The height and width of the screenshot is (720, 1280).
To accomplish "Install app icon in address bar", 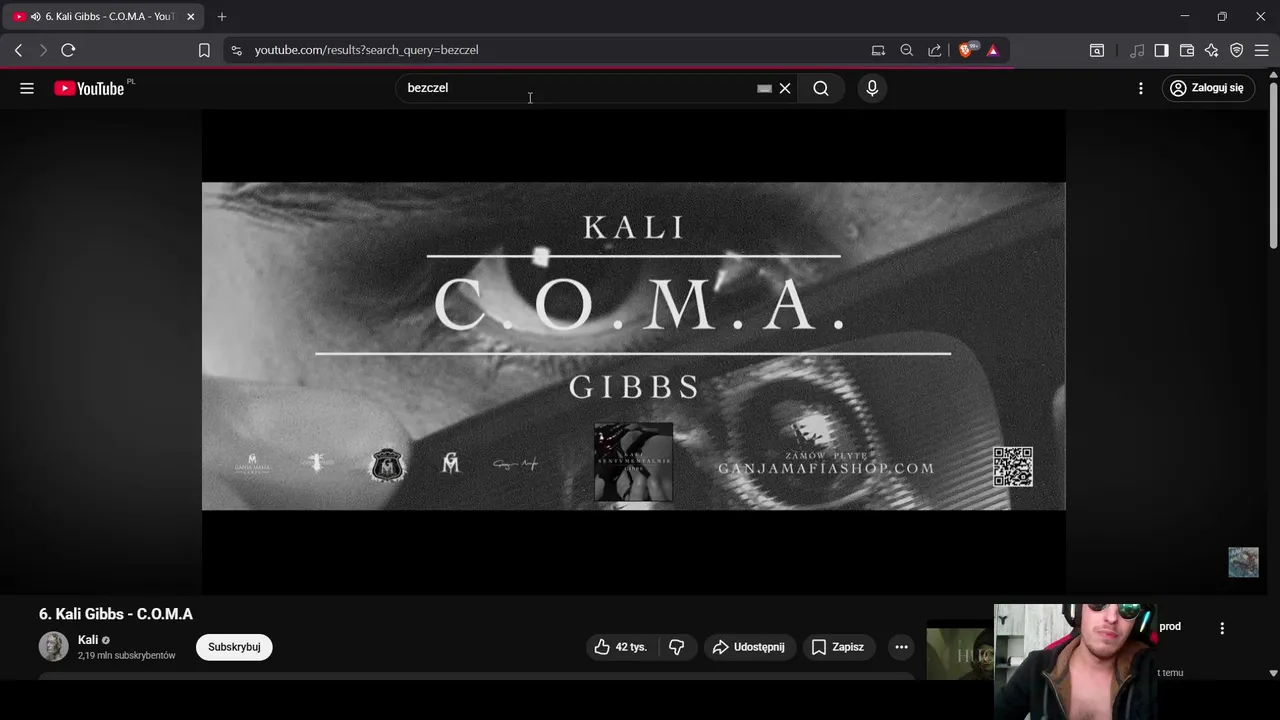I will pos(878,50).
